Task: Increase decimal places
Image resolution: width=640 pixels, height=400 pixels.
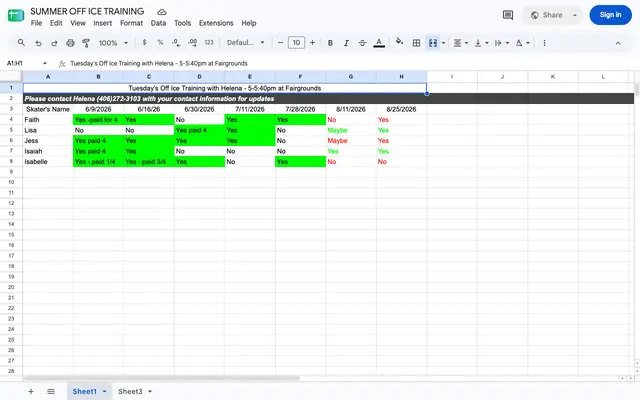Action: pyautogui.click(x=192, y=42)
